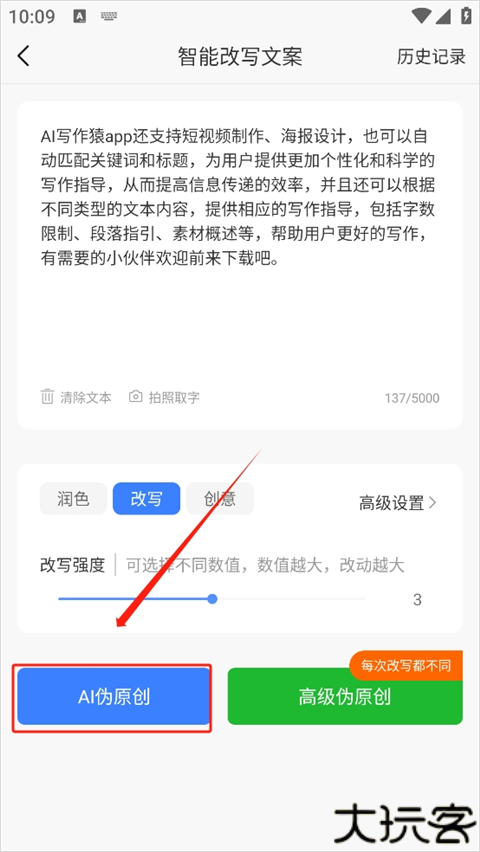
Task: Tap the trash can clear-text icon
Action: coord(48,397)
